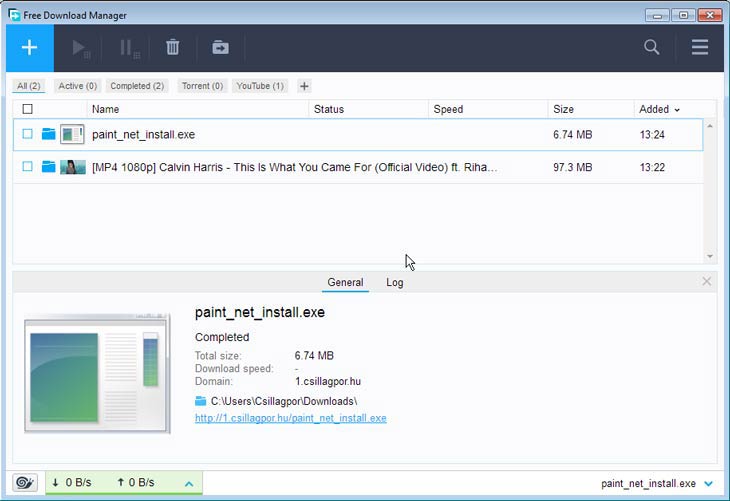Sort by the Name column header
This screenshot has width=730, height=501.
[x=198, y=109]
